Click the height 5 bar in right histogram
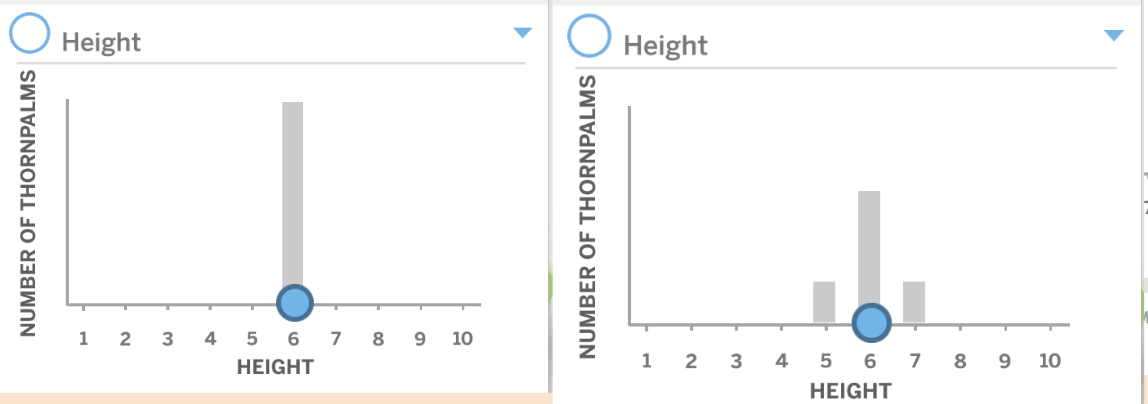 [824, 301]
